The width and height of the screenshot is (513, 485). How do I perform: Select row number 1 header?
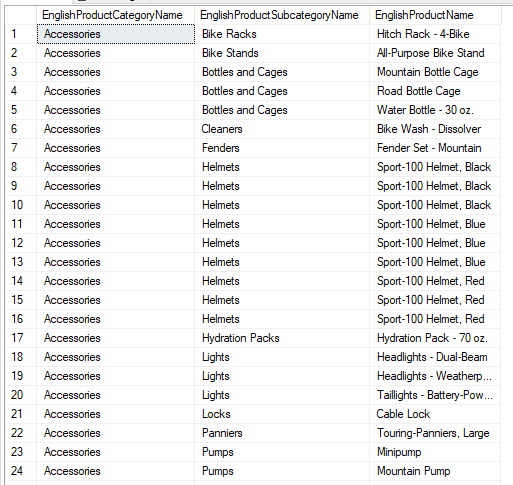tap(21, 34)
